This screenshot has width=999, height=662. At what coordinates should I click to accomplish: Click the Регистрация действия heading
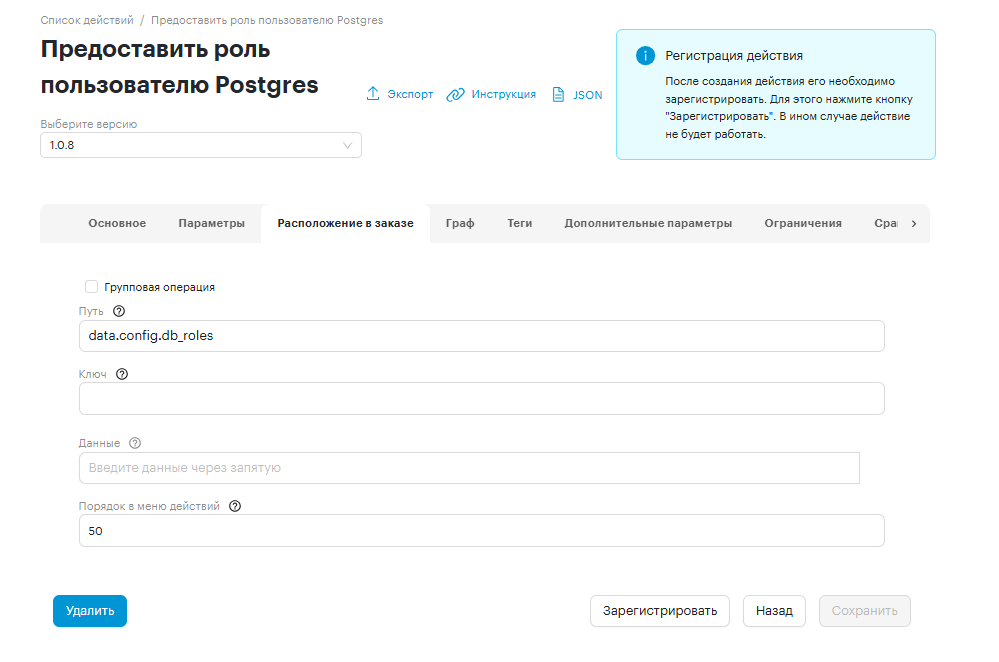coord(734,55)
